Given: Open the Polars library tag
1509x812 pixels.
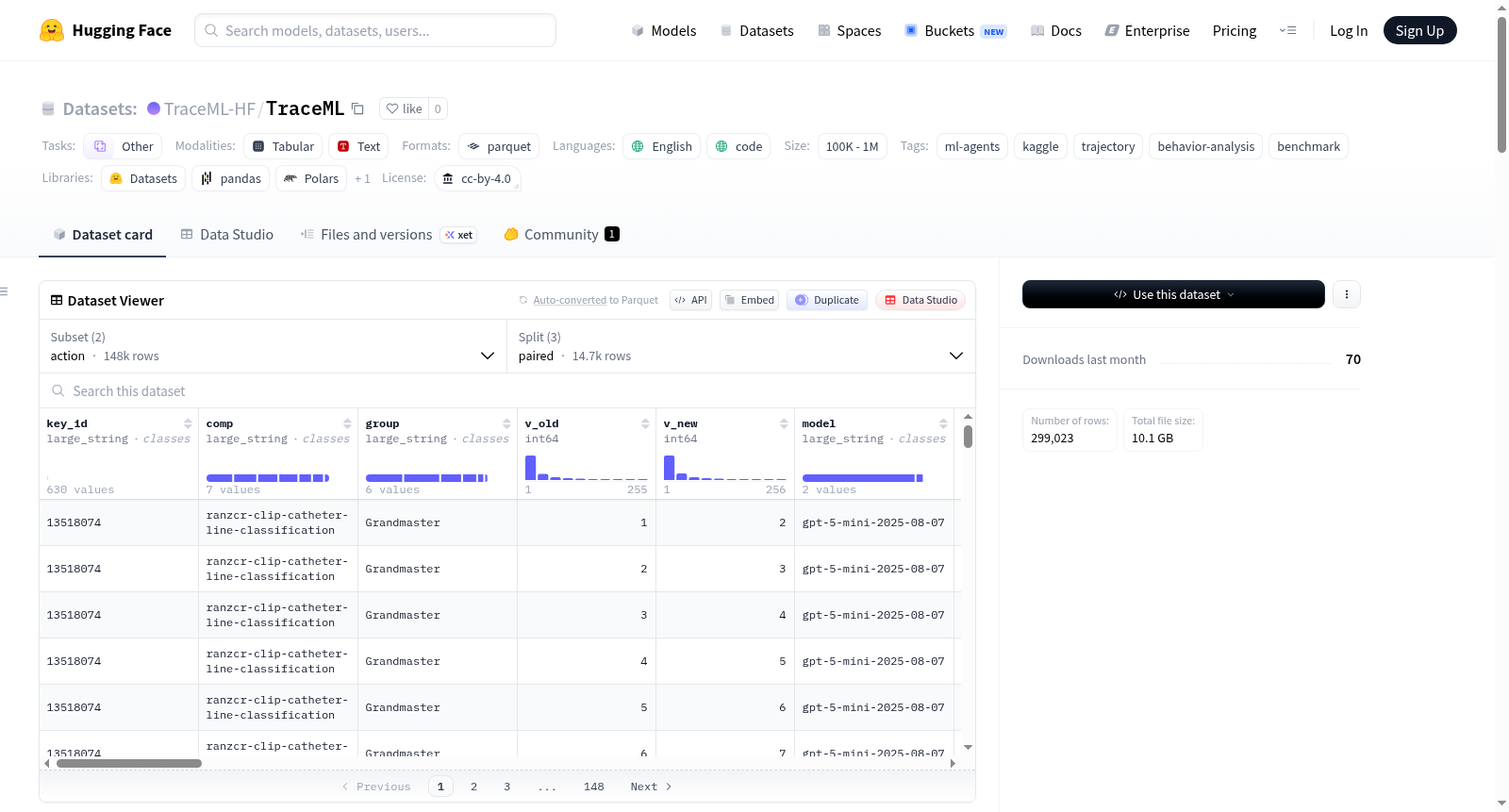Looking at the screenshot, I should pyautogui.click(x=311, y=178).
